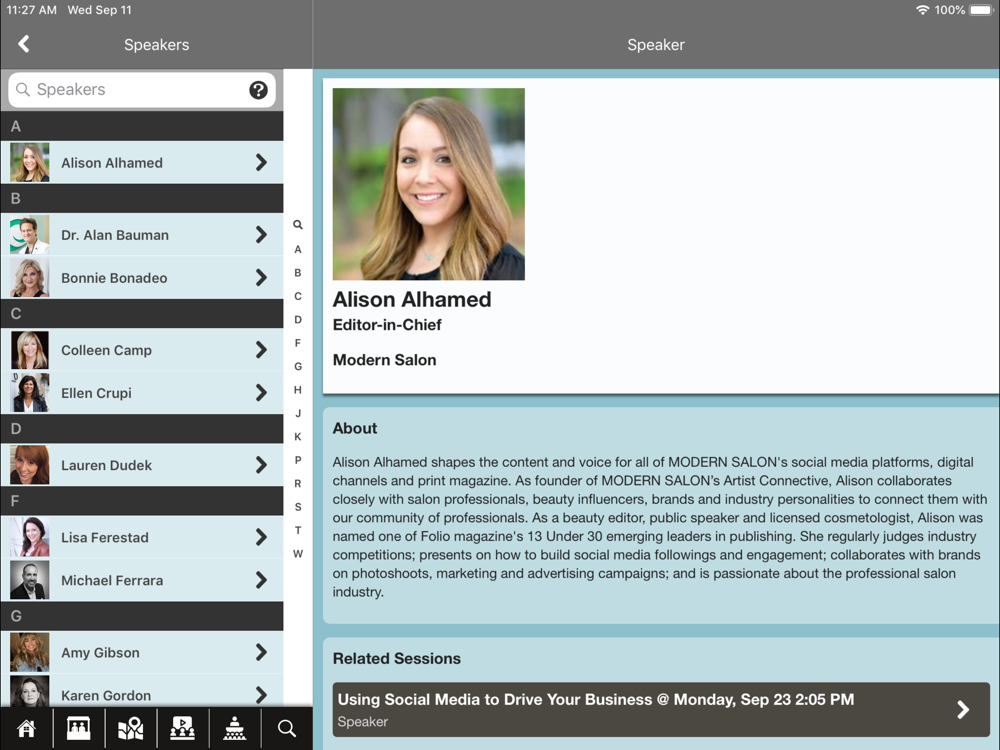Tap the search glyph atop alphabet index
The height and width of the screenshot is (750, 1000).
click(x=298, y=224)
